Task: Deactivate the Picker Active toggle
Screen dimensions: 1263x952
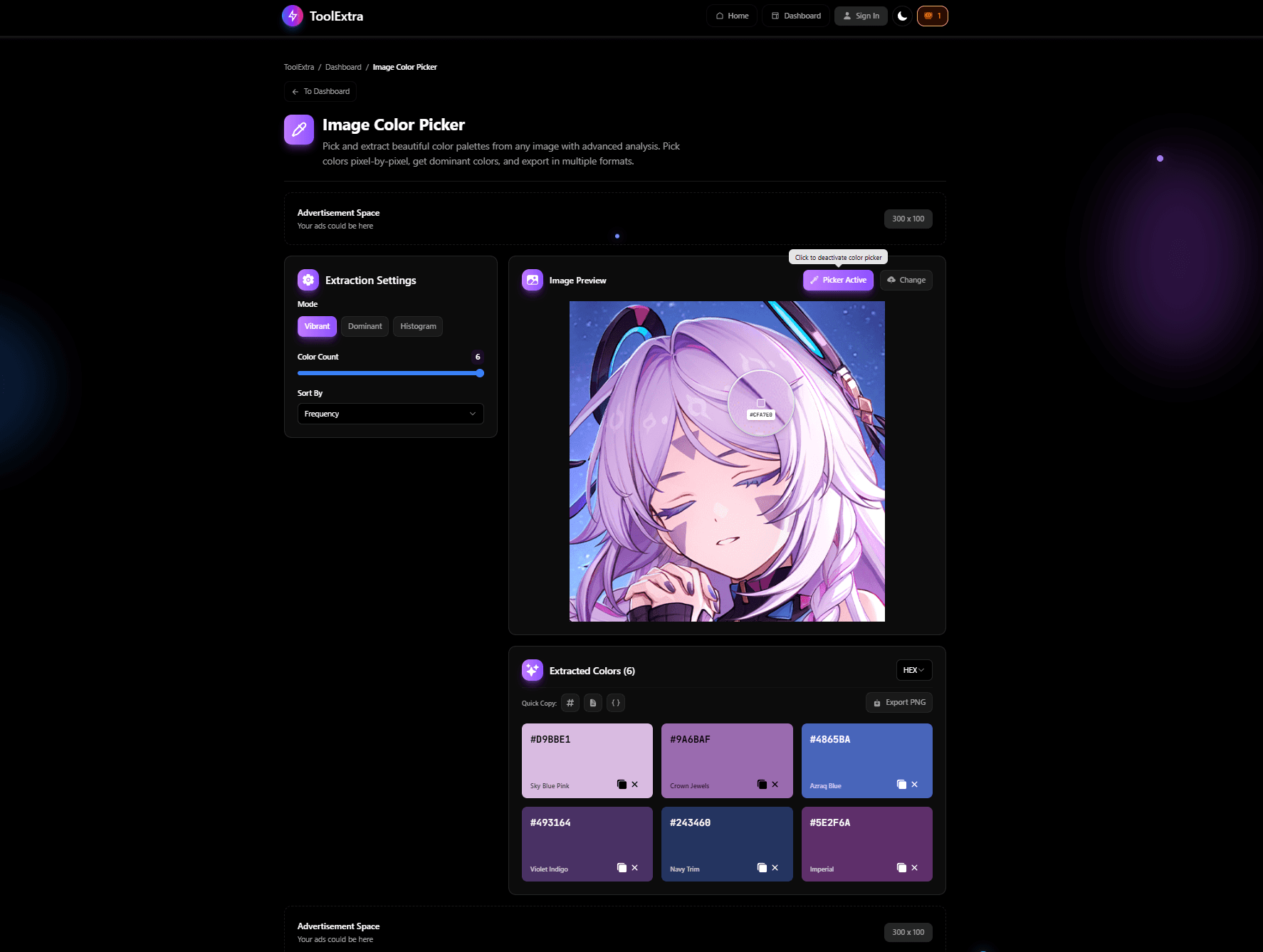Action: pos(838,280)
